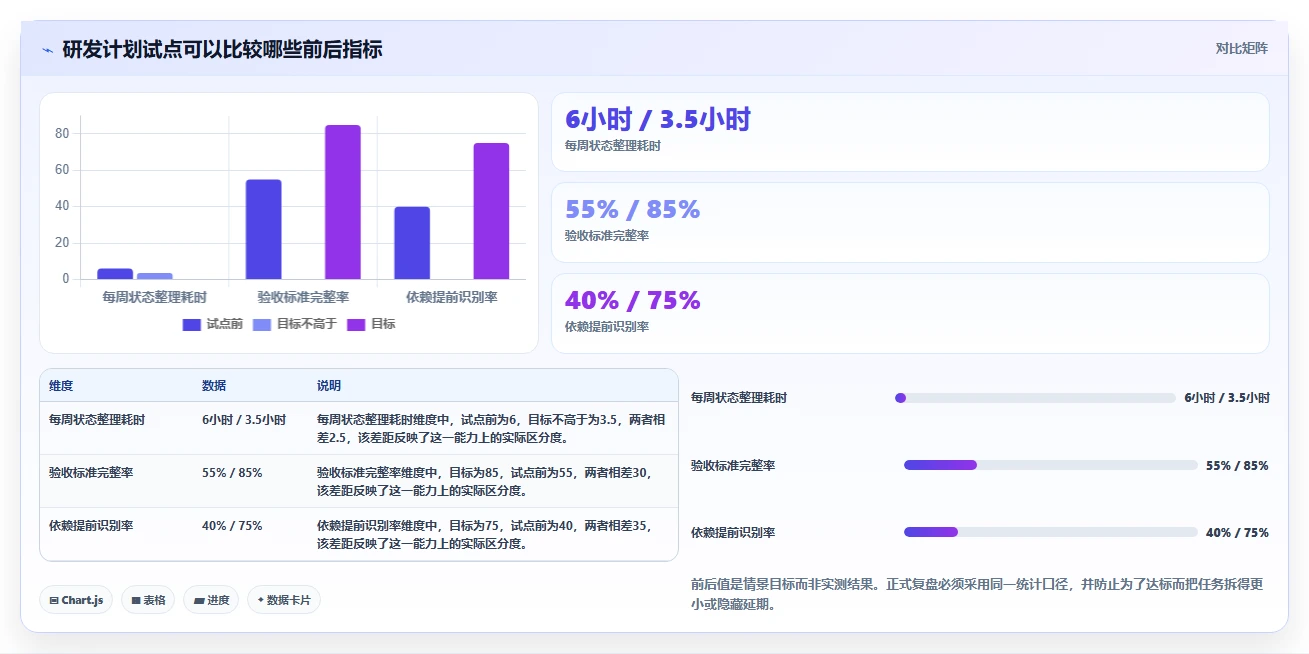The image size is (1309, 654).
Task: Click the 验收标准完整率 axis label on chart
Action: (303, 297)
